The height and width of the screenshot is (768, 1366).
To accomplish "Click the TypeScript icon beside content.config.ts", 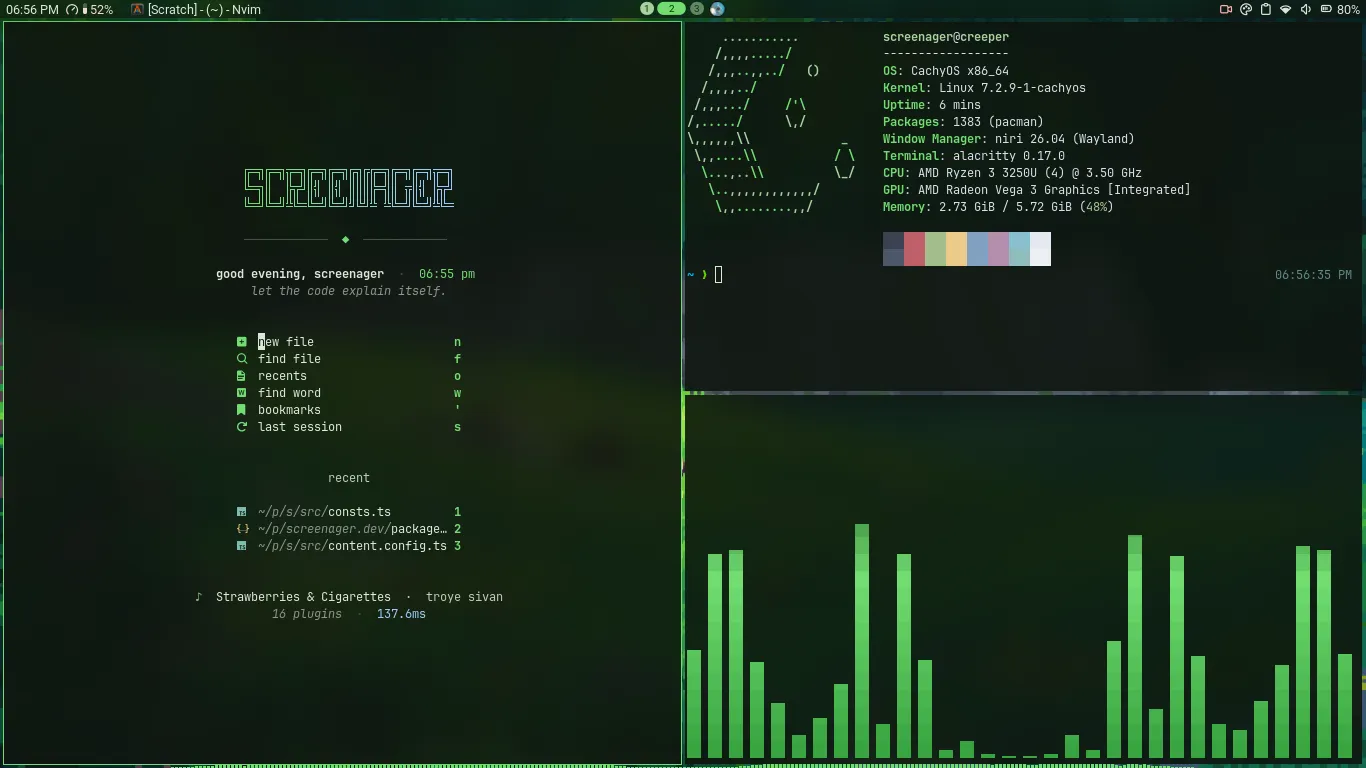I will pos(241,546).
